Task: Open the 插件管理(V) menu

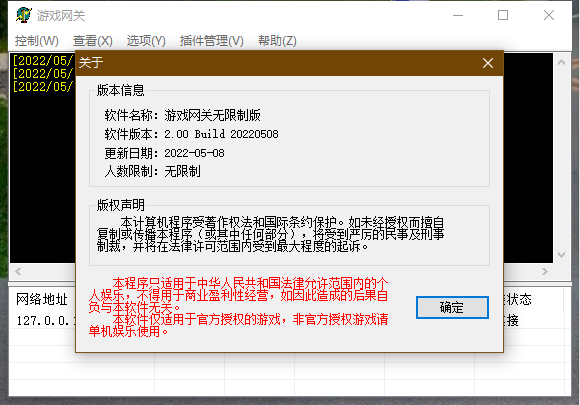Action: [x=212, y=40]
